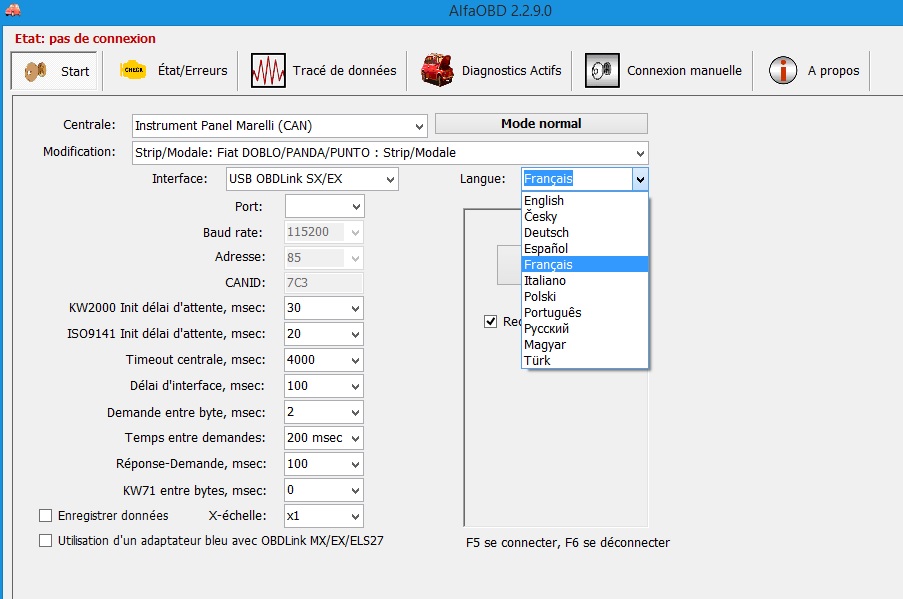
Task: Enable the Enregistrer données checkbox
Action: coord(45,516)
